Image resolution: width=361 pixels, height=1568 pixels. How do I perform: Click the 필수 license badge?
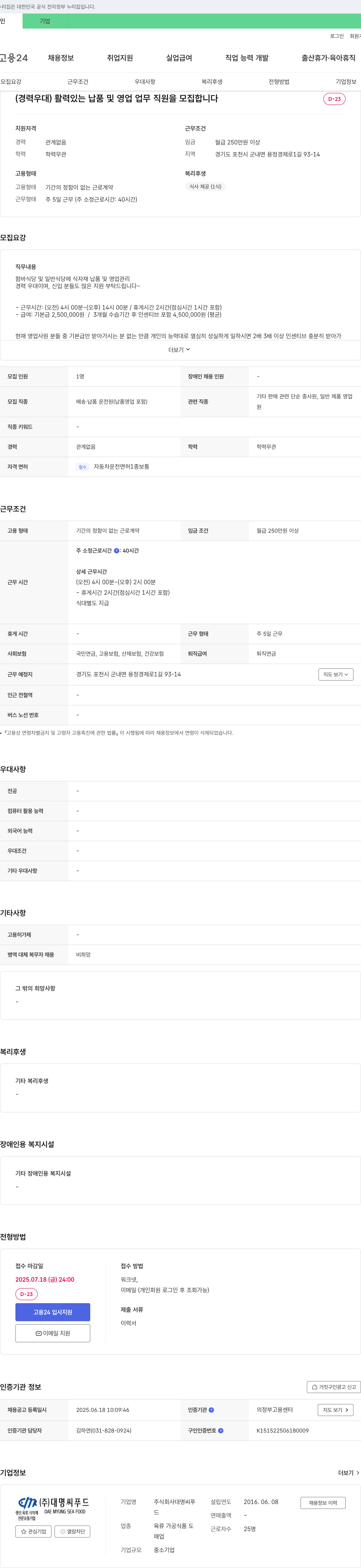[83, 467]
